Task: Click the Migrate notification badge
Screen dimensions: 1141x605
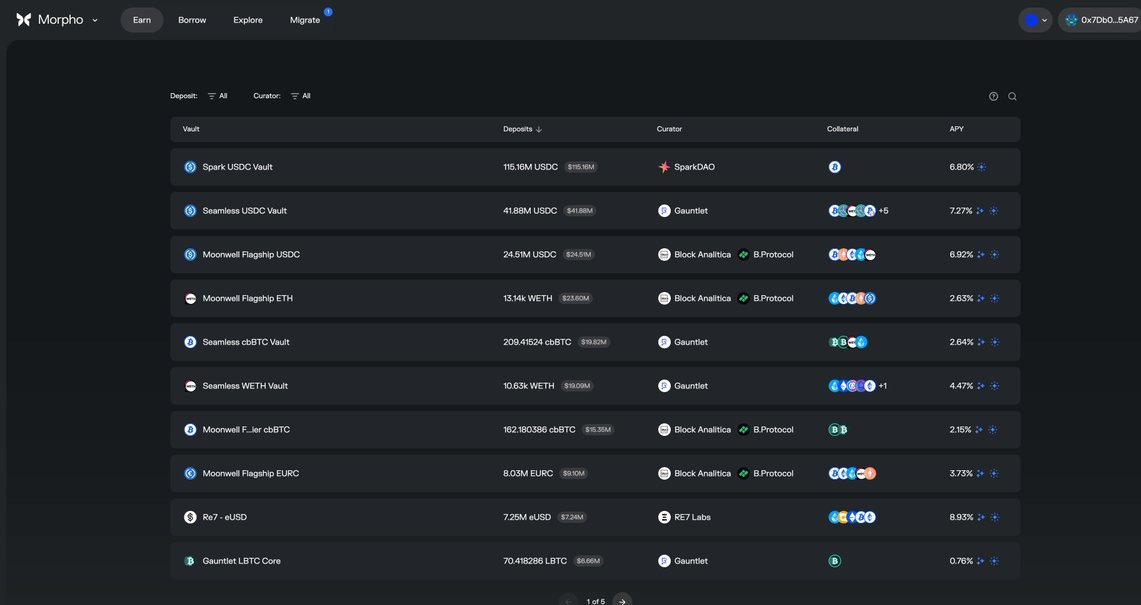Action: click(328, 12)
